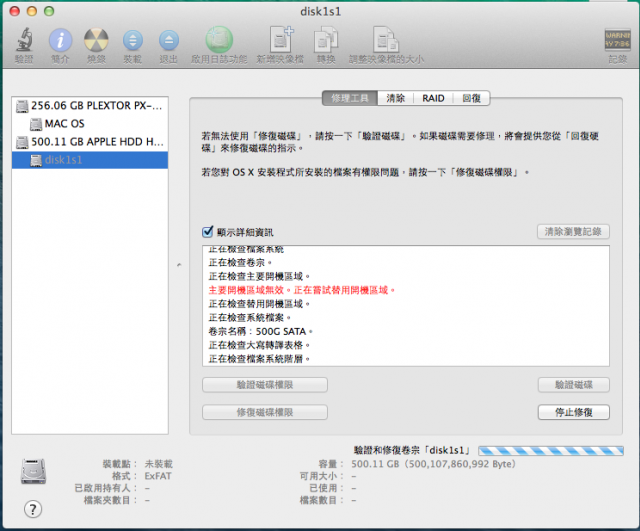Click the yellow minimize window button
The width and height of the screenshot is (640, 531).
coord(32,11)
